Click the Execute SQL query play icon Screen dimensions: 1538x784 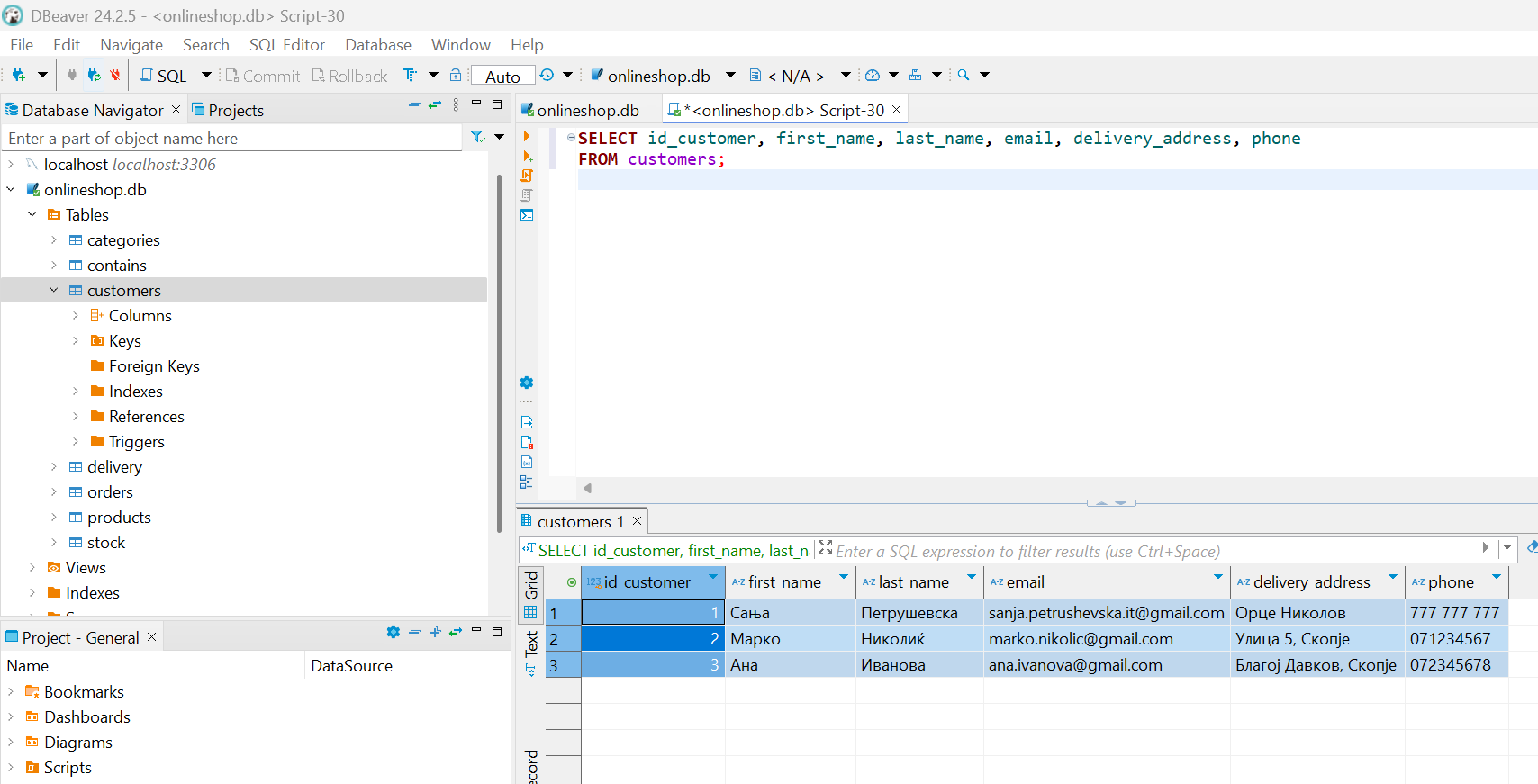point(527,137)
